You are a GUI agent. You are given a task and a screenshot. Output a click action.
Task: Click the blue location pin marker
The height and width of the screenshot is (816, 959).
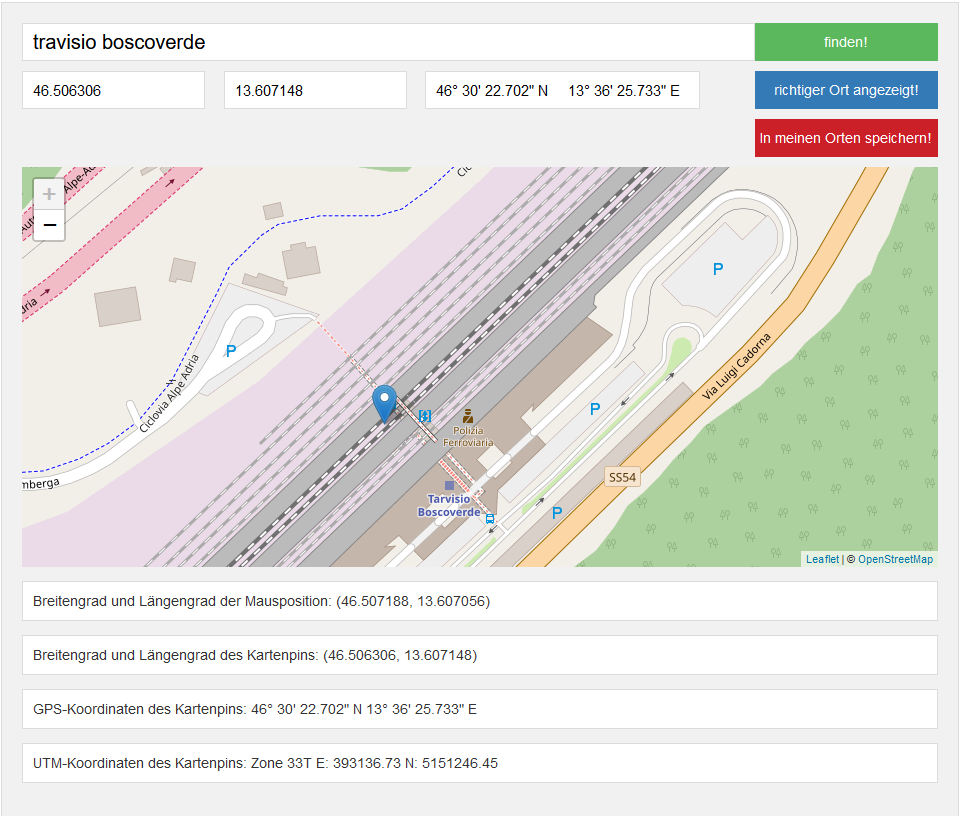(384, 403)
